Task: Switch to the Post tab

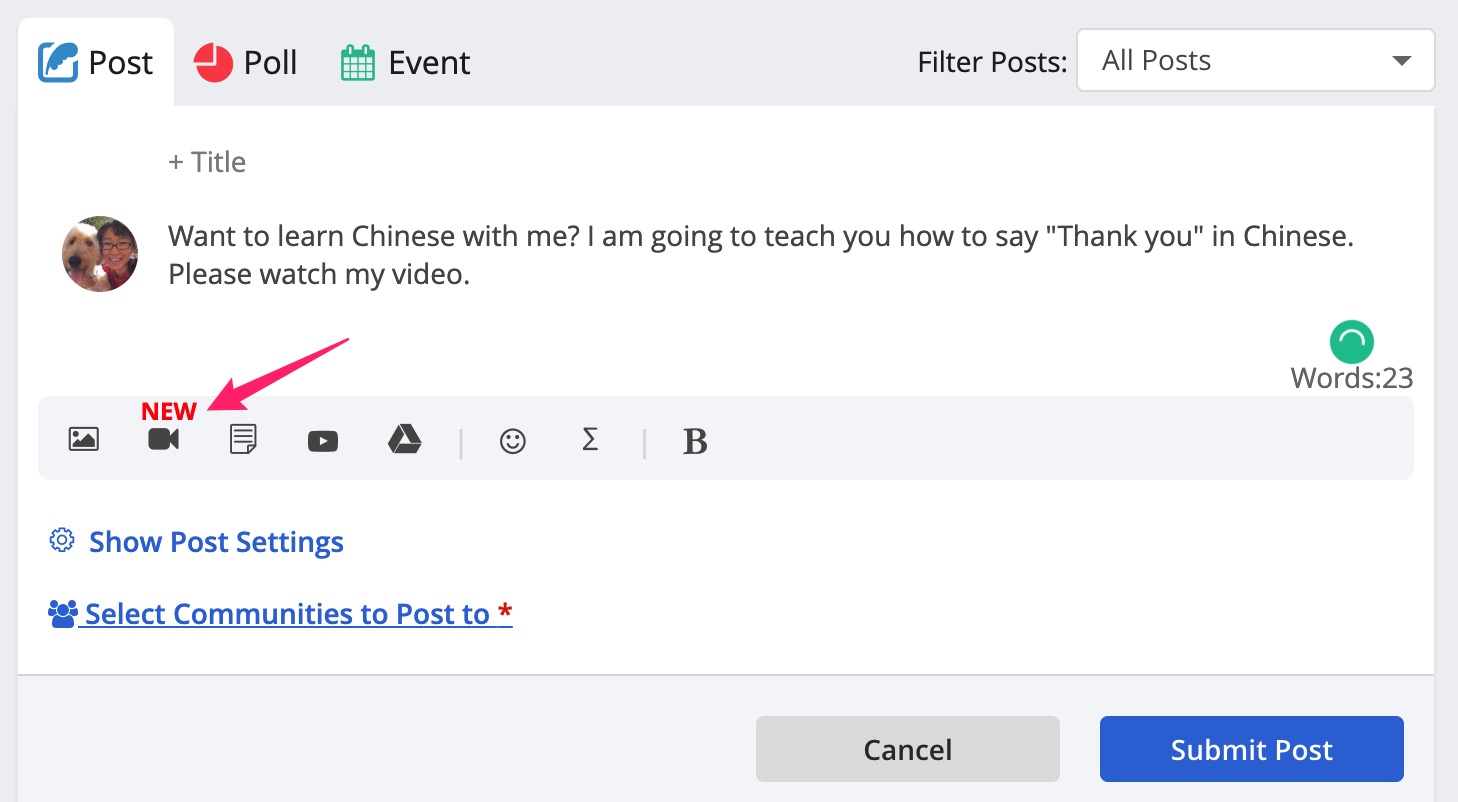Action: coord(96,62)
